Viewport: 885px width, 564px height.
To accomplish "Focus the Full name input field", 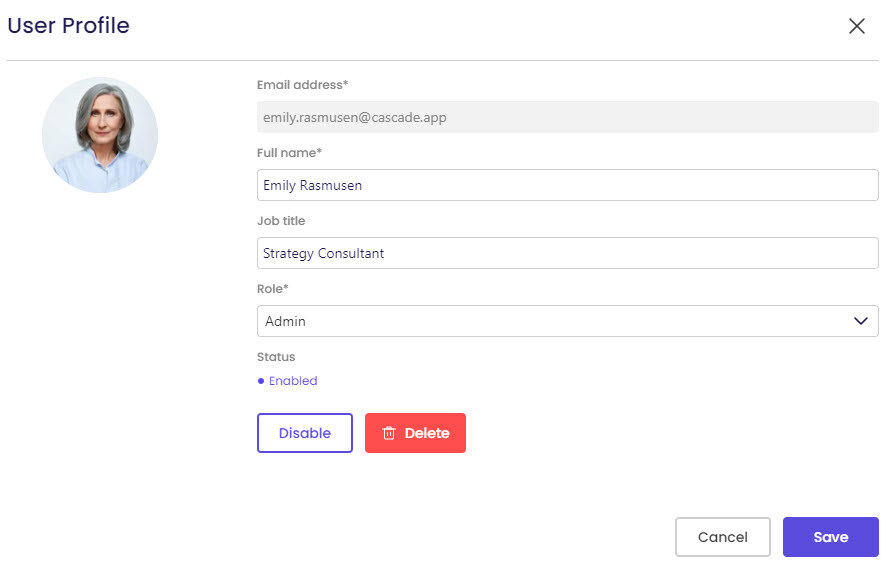I will coord(567,185).
